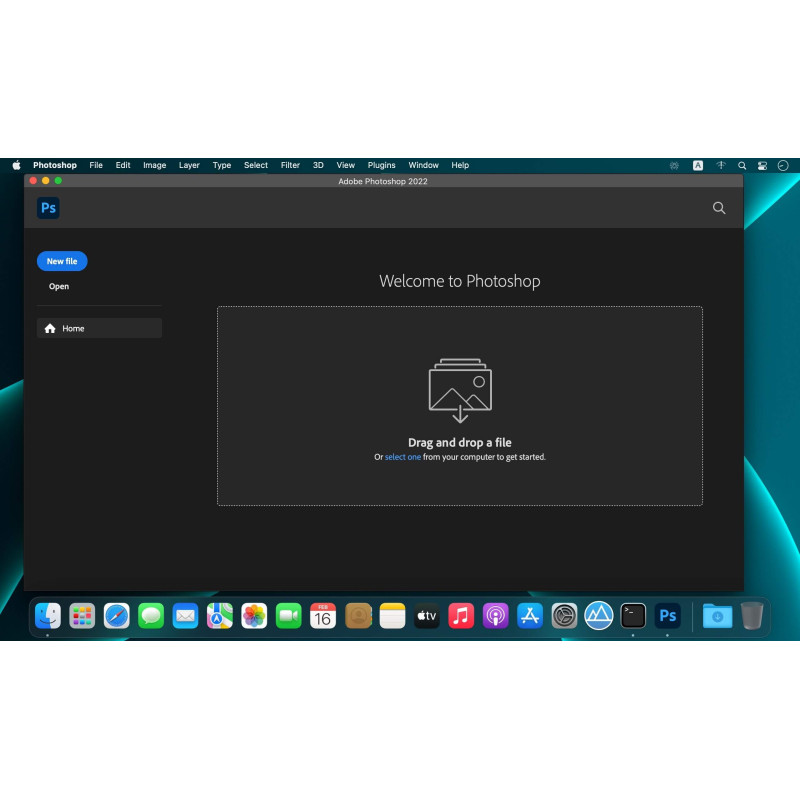
Task: Open Control Center in the menu bar
Action: (x=762, y=165)
